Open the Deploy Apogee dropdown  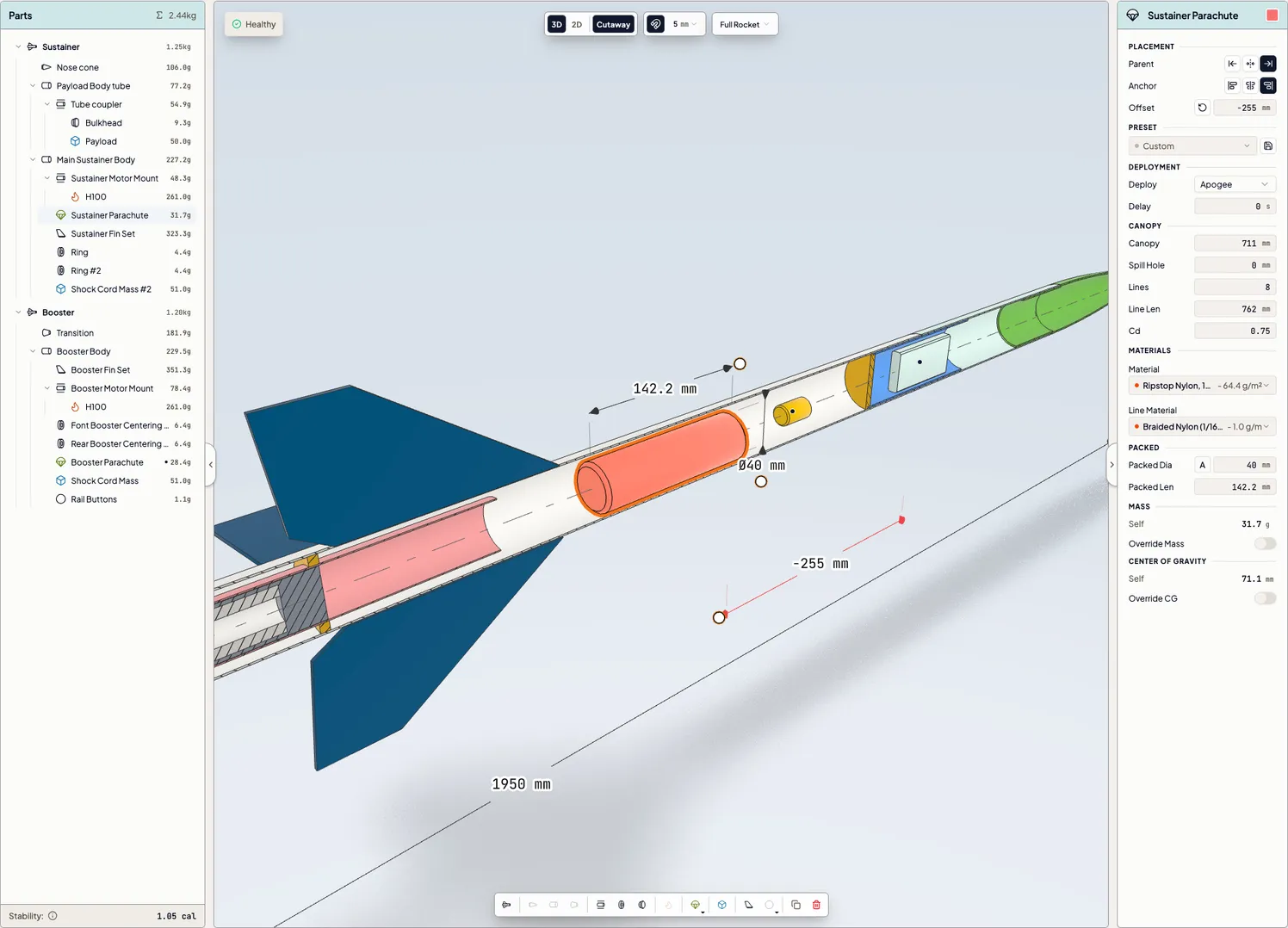[1235, 184]
